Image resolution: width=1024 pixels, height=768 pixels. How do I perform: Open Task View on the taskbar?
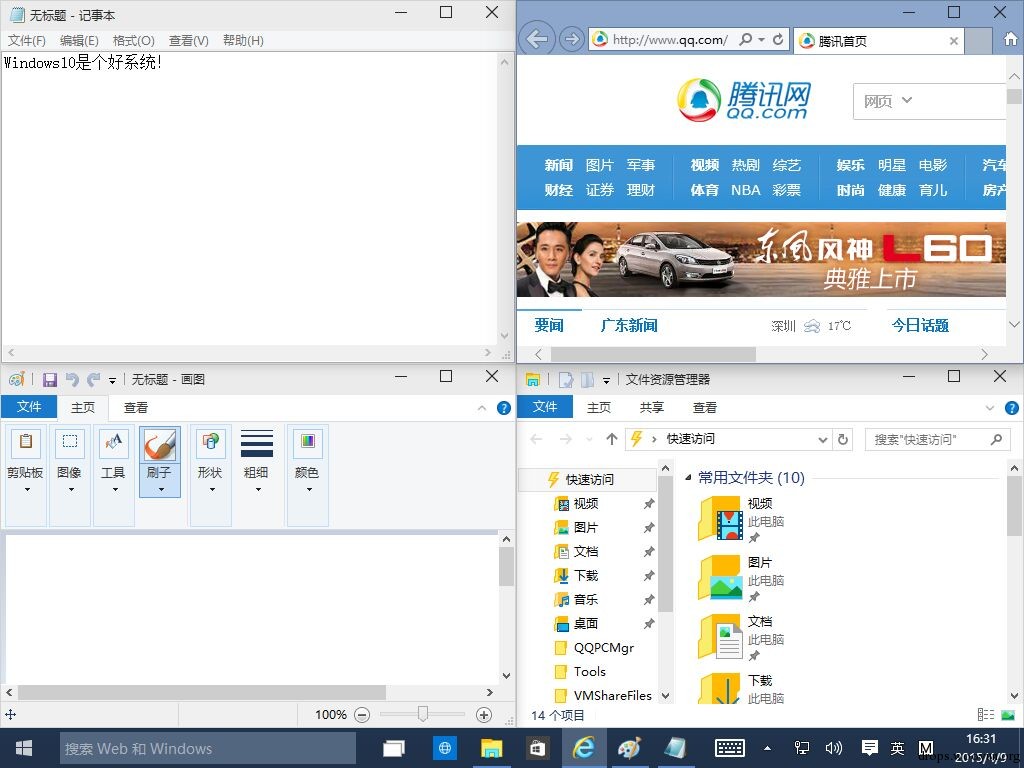394,748
